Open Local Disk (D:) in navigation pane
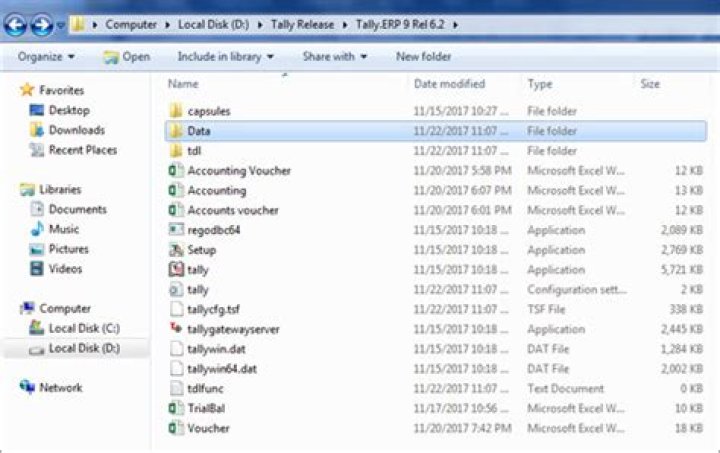The width and height of the screenshot is (720, 453). [x=84, y=348]
